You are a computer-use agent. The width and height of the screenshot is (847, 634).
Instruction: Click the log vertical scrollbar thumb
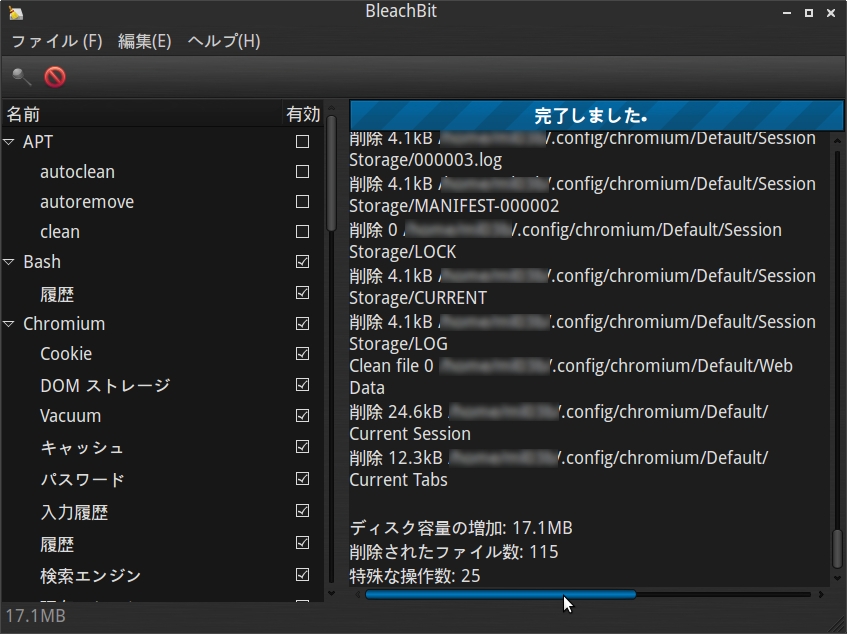(x=837, y=549)
